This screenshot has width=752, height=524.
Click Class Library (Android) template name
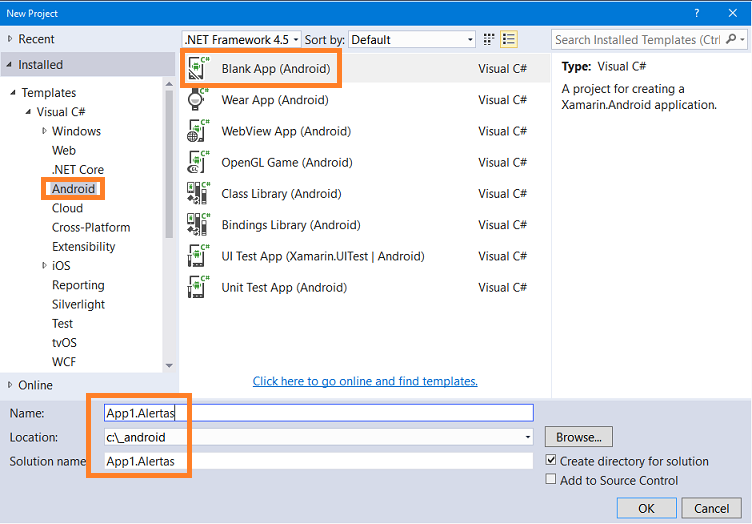pos(282,194)
